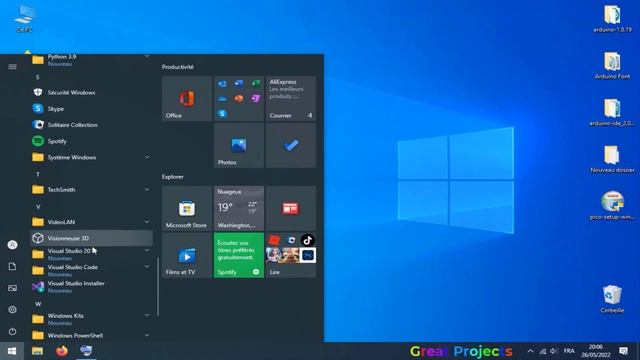Launch Firefox from the taskbar
Viewport: 640px width, 360px height.
62,351
